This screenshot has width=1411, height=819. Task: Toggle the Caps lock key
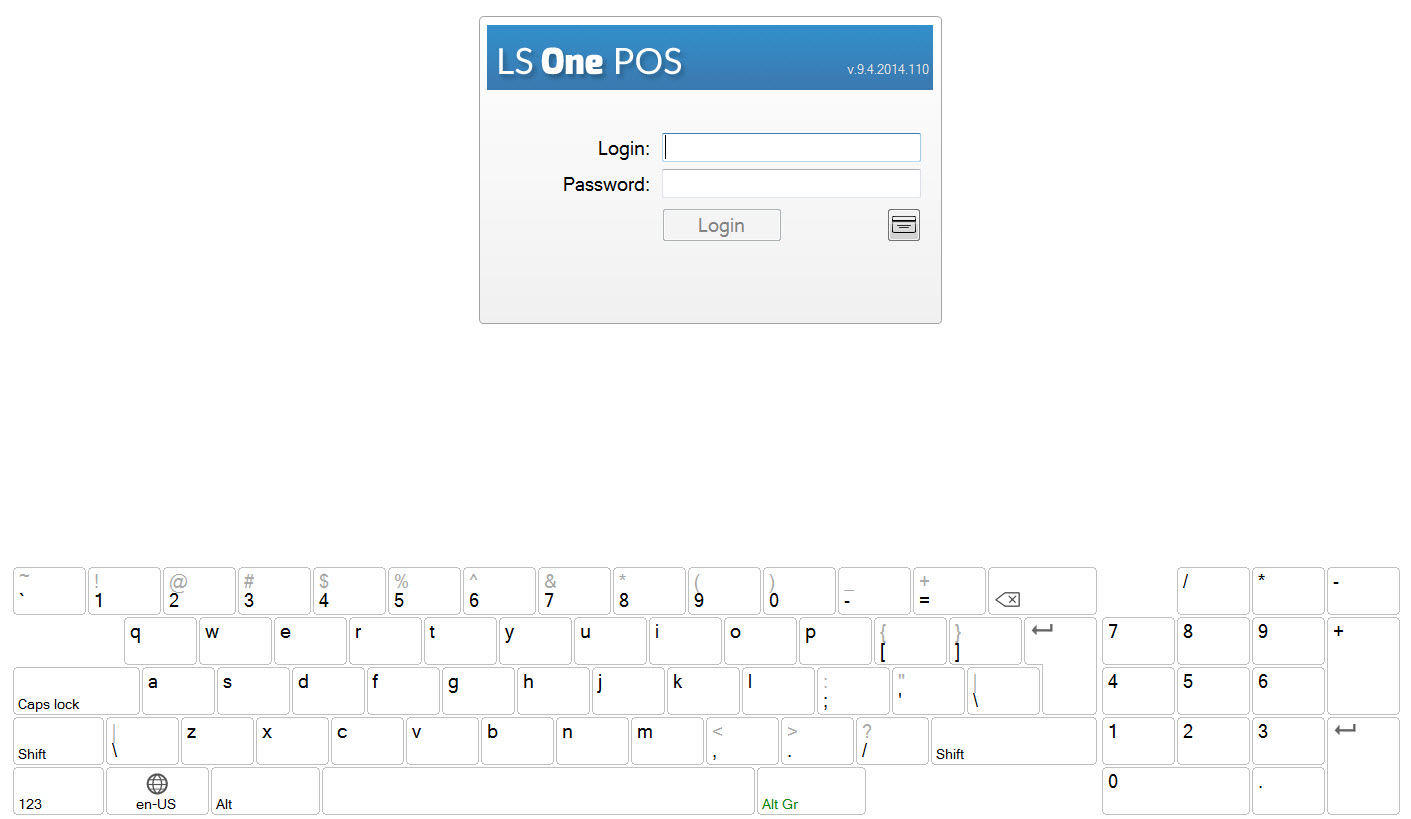click(x=76, y=691)
